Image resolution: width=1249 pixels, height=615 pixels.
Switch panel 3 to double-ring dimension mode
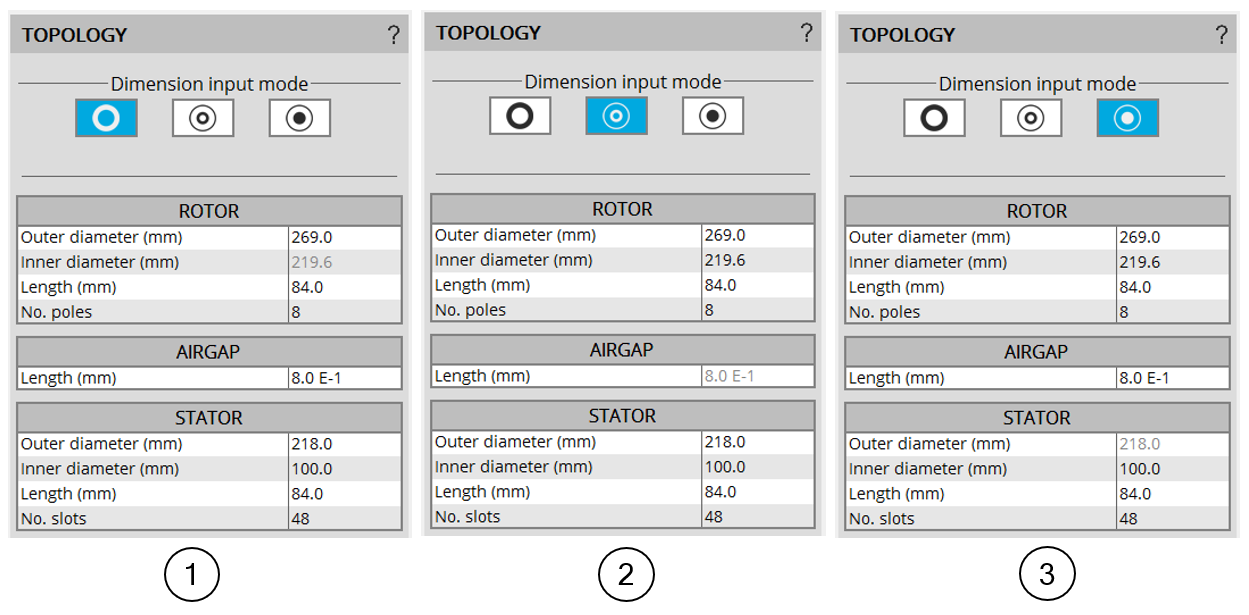[x=1031, y=118]
